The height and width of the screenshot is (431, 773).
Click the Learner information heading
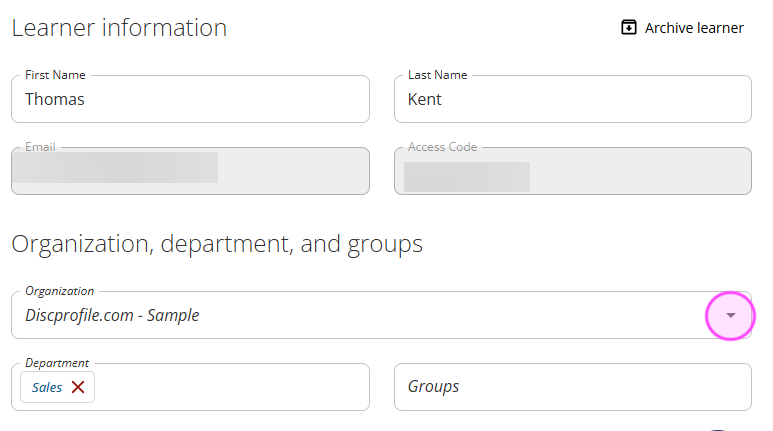pyautogui.click(x=119, y=28)
